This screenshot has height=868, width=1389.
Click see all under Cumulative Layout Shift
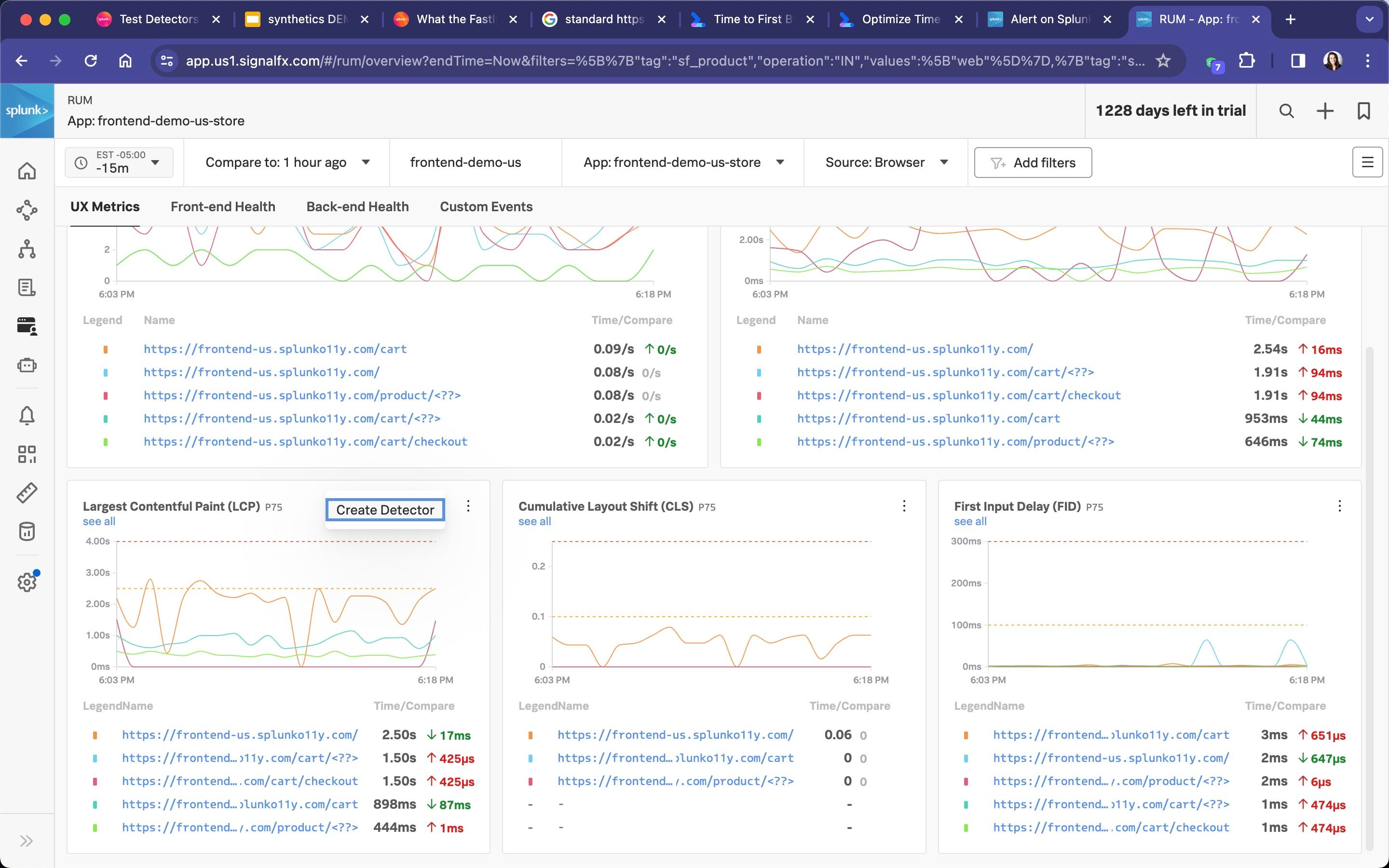coord(534,521)
